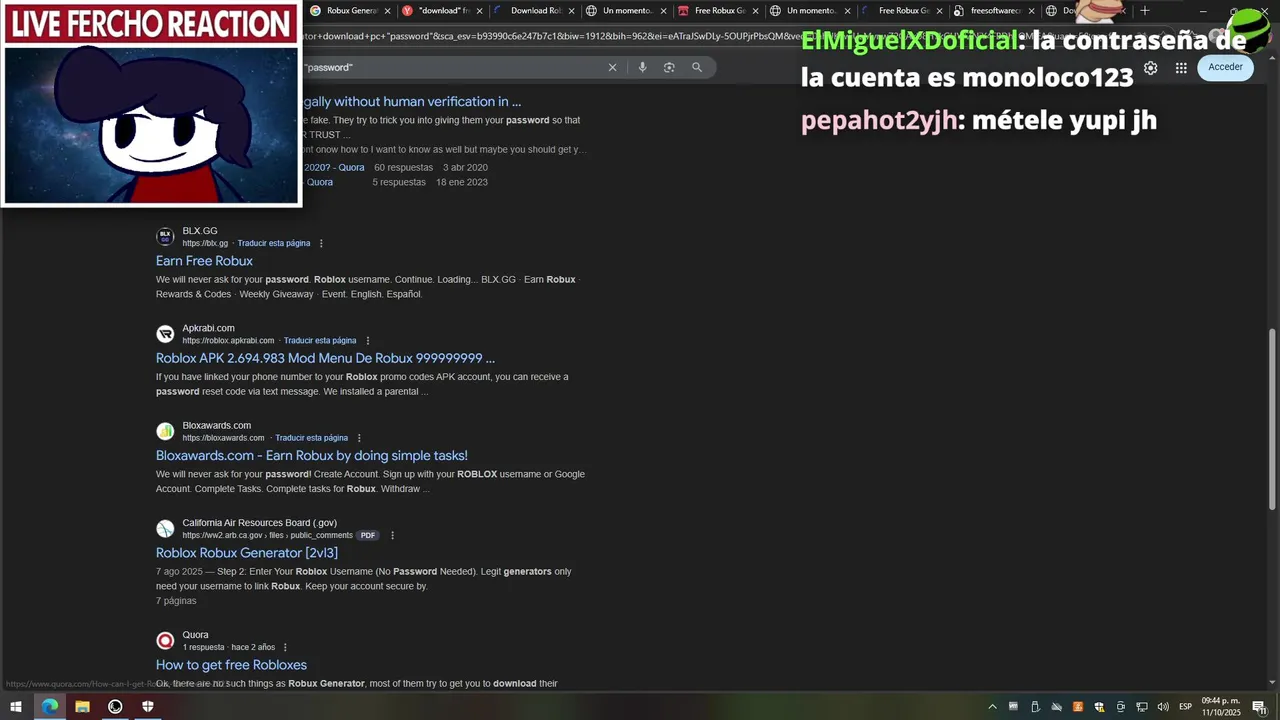
Task: Close the Download Rob tab
Action: coord(570,11)
